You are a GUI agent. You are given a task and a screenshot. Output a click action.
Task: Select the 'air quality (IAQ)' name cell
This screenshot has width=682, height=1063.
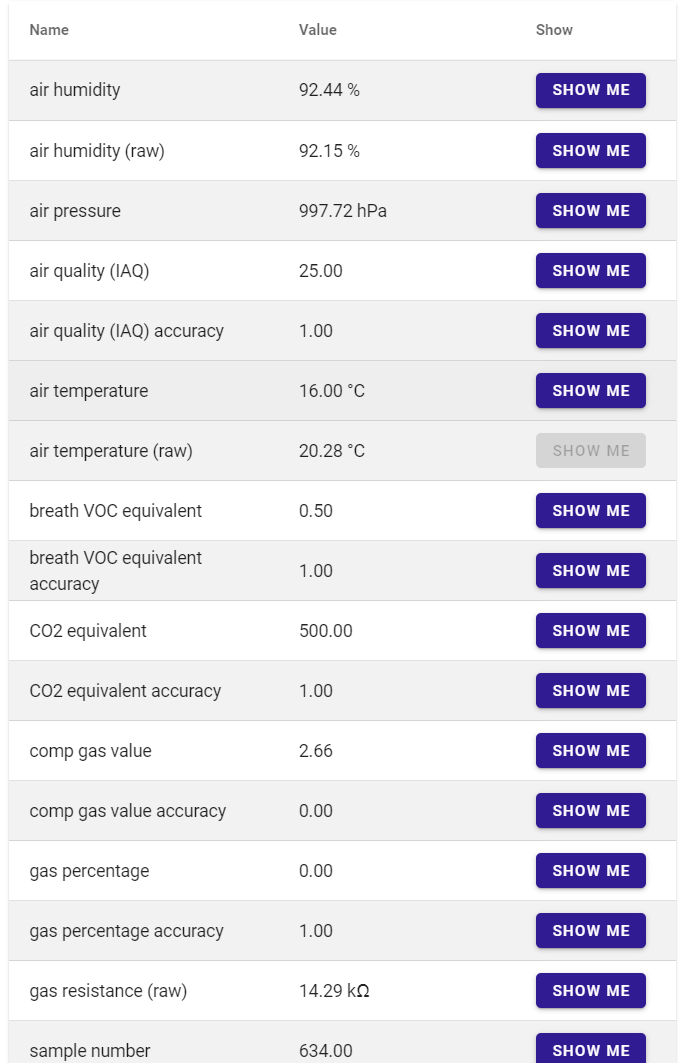pos(89,271)
